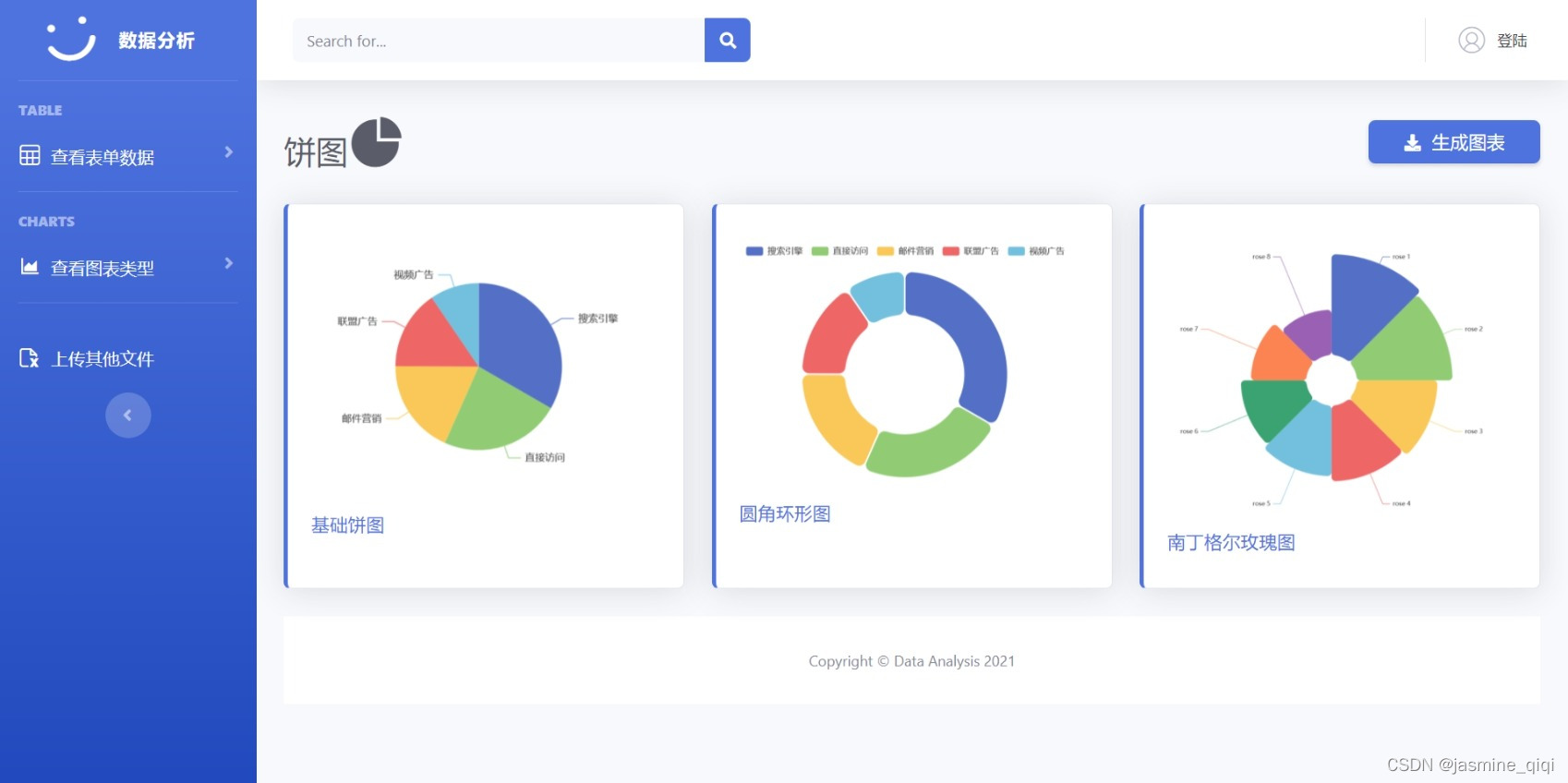Toggle the 邮件营销 legend swatch in donut chart
1568x783 pixels.
(886, 251)
